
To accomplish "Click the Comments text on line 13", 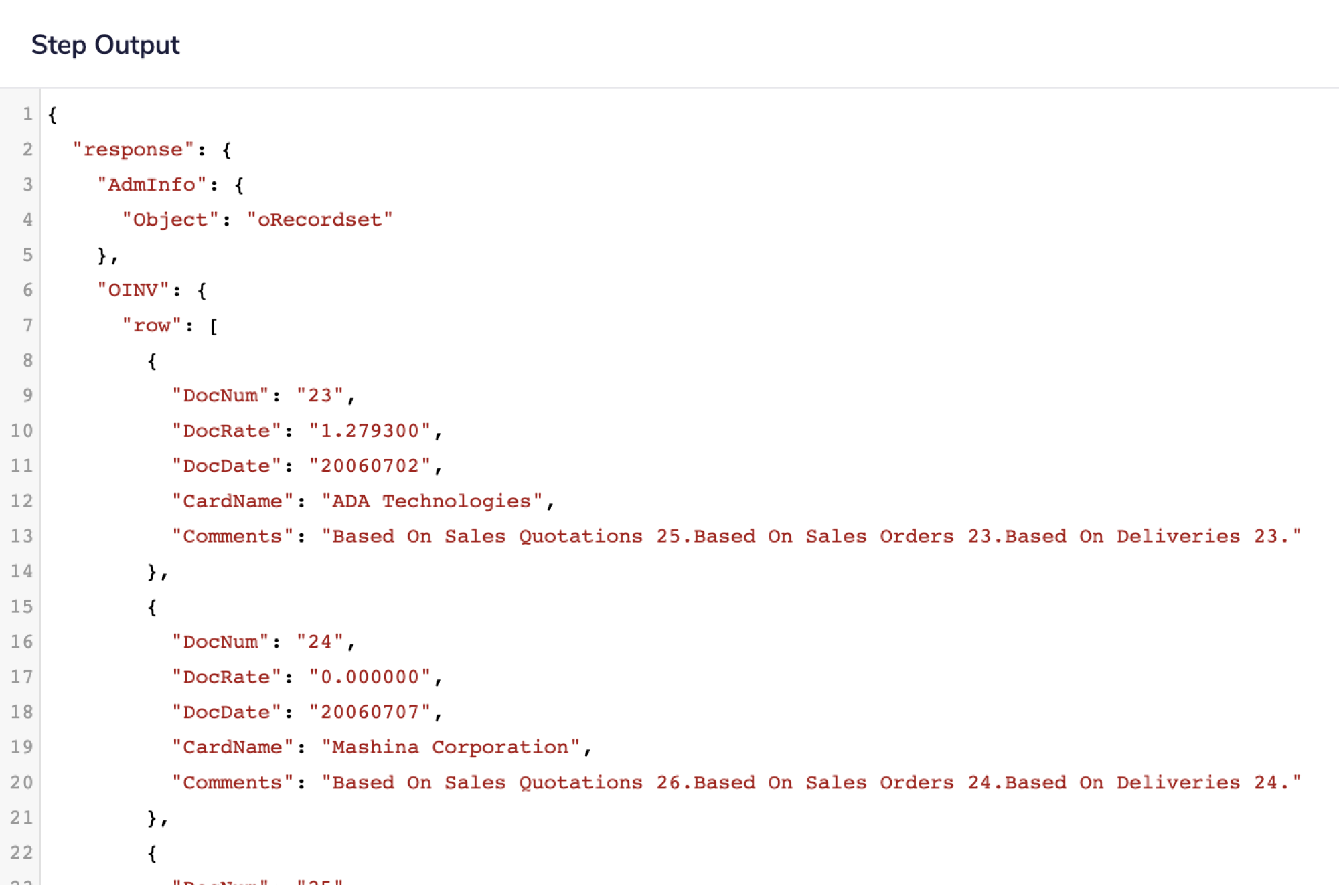I will coord(811,536).
